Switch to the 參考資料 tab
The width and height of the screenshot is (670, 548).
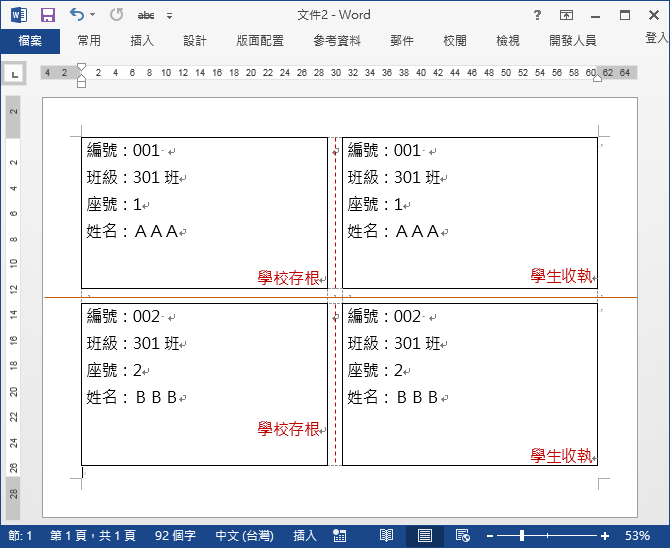[x=337, y=41]
